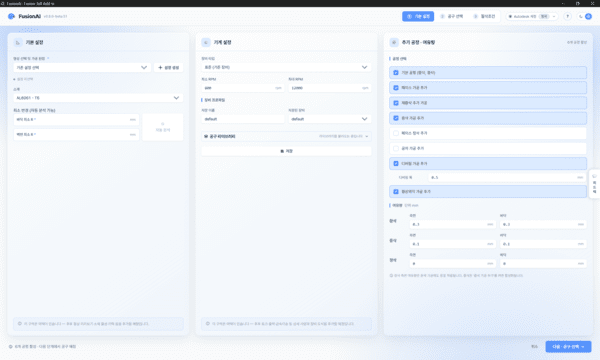Open the Autodesk connection dropdown
Viewport: 600px width, 360px height.
pyautogui.click(x=532, y=16)
